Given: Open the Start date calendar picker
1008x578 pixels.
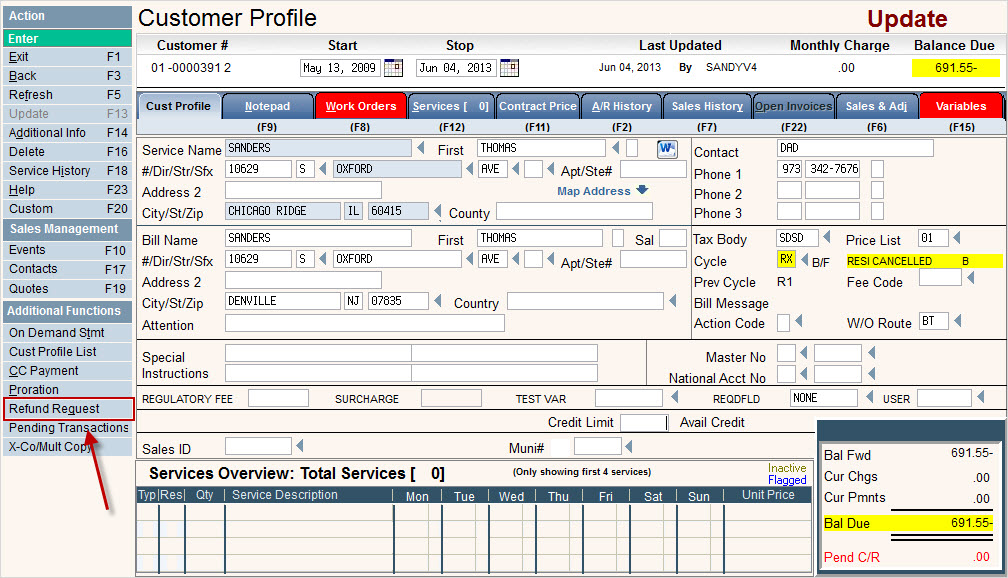Looking at the screenshot, I should (x=393, y=68).
